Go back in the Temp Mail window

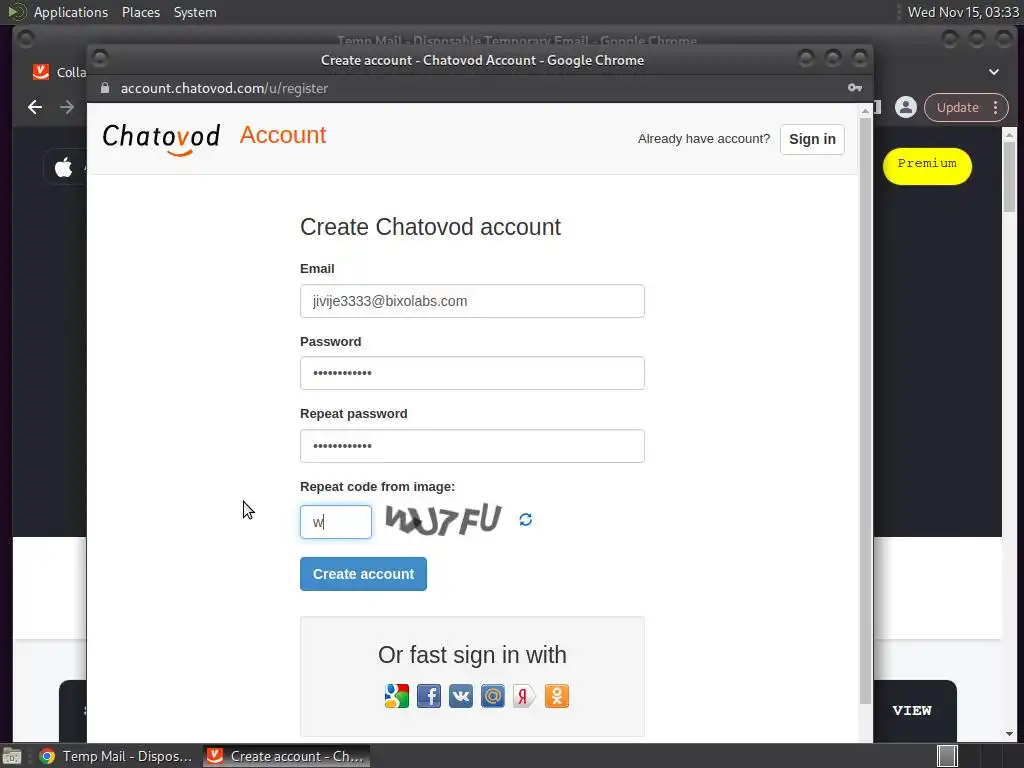coord(35,107)
